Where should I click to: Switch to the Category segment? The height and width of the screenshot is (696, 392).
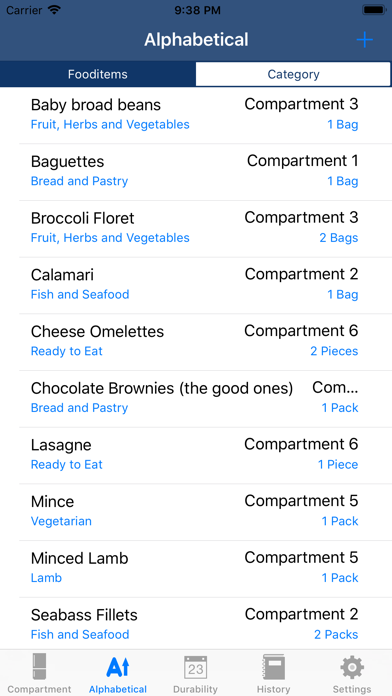[293, 74]
